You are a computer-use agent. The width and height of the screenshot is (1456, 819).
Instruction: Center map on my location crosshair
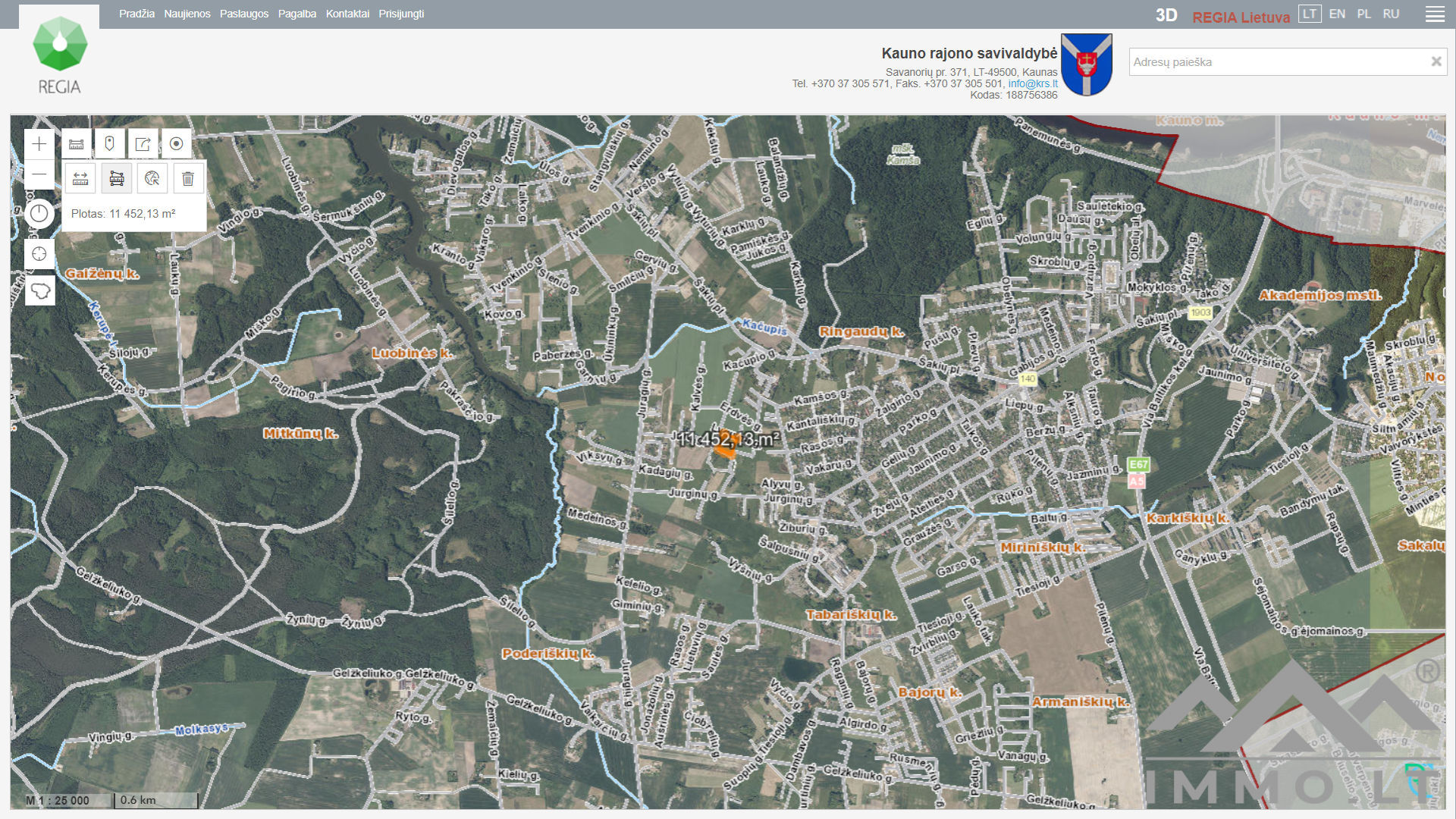point(39,254)
